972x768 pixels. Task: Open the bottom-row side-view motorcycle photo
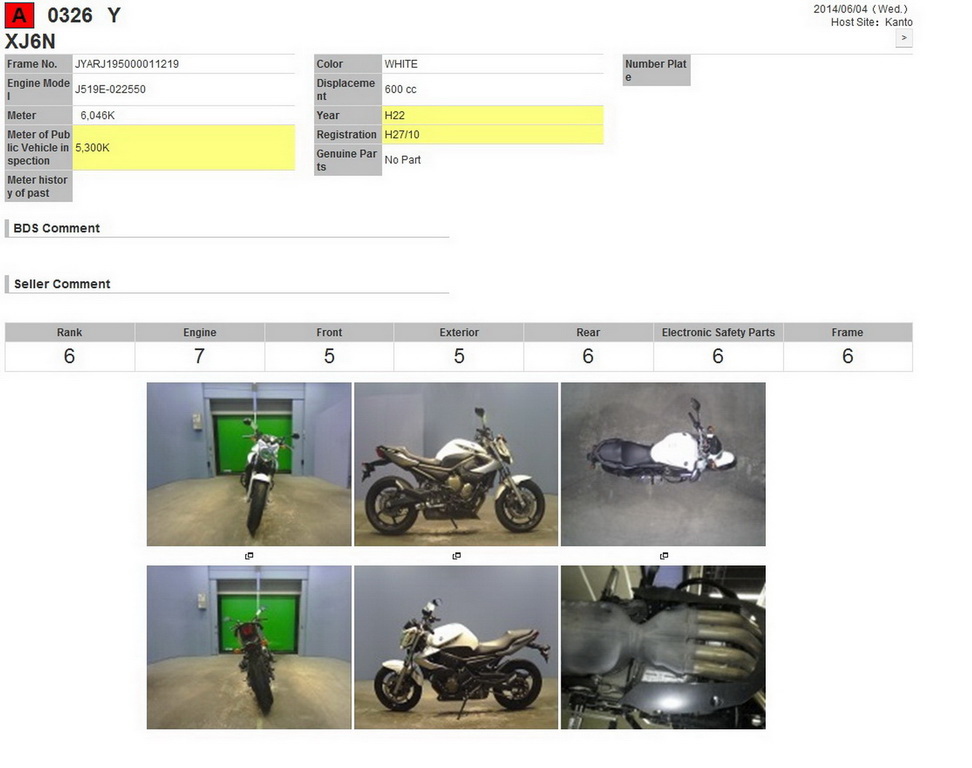[x=456, y=647]
